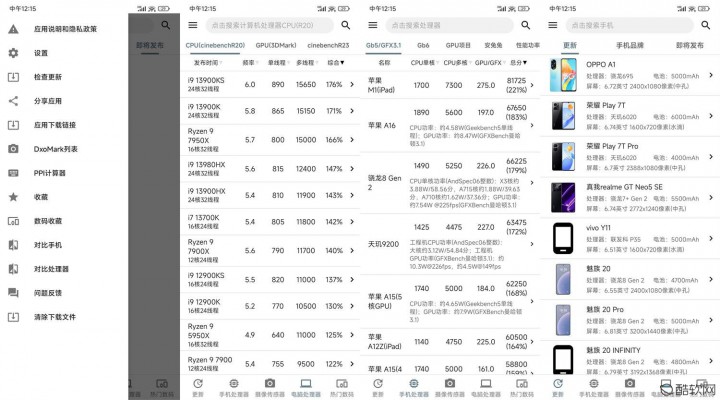The height and width of the screenshot is (400, 720).
Task: Tap search magnifier on Gb5/GFX3.1 screen
Action: click(526, 25)
